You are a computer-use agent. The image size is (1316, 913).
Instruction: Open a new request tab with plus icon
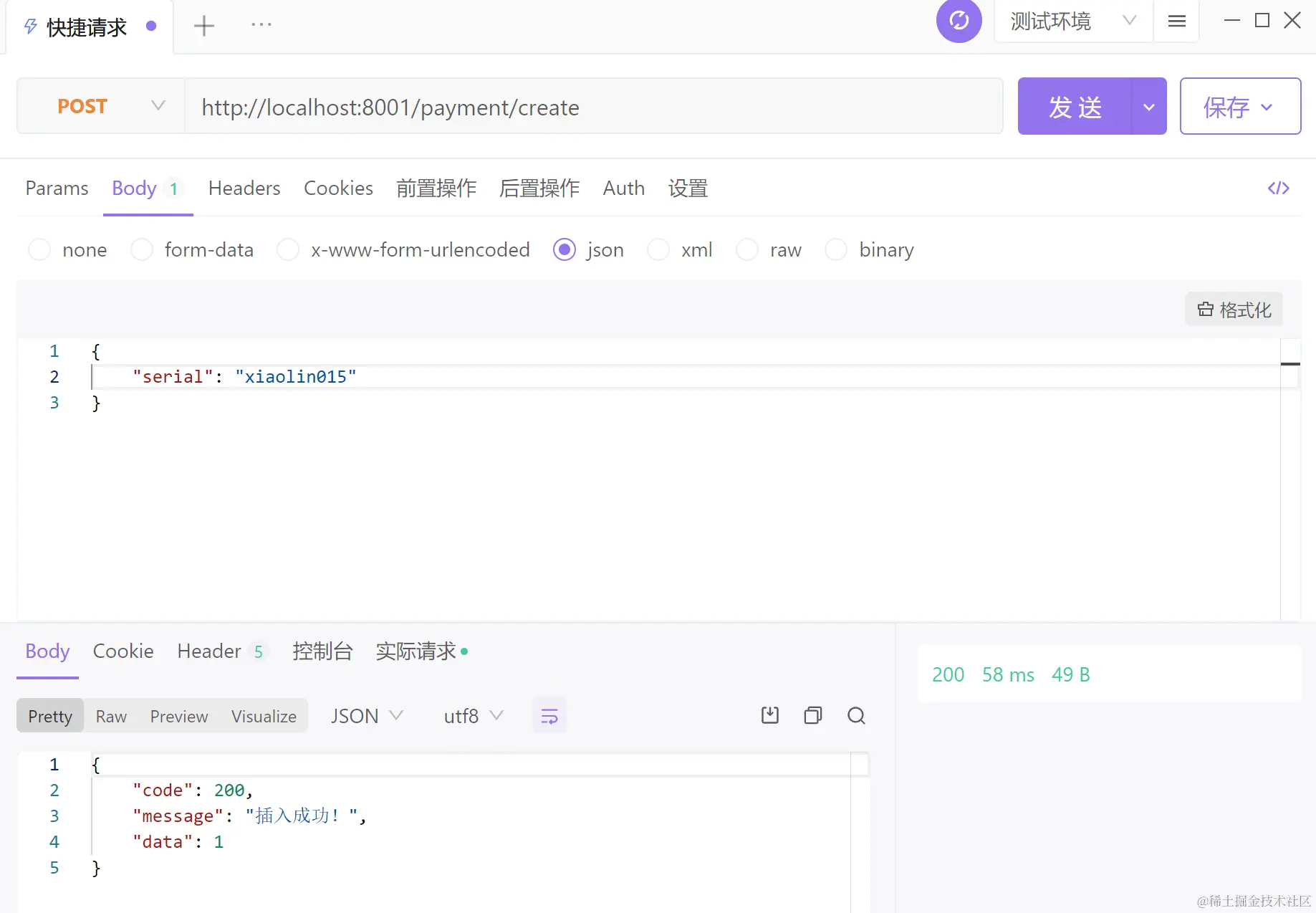[x=203, y=25]
